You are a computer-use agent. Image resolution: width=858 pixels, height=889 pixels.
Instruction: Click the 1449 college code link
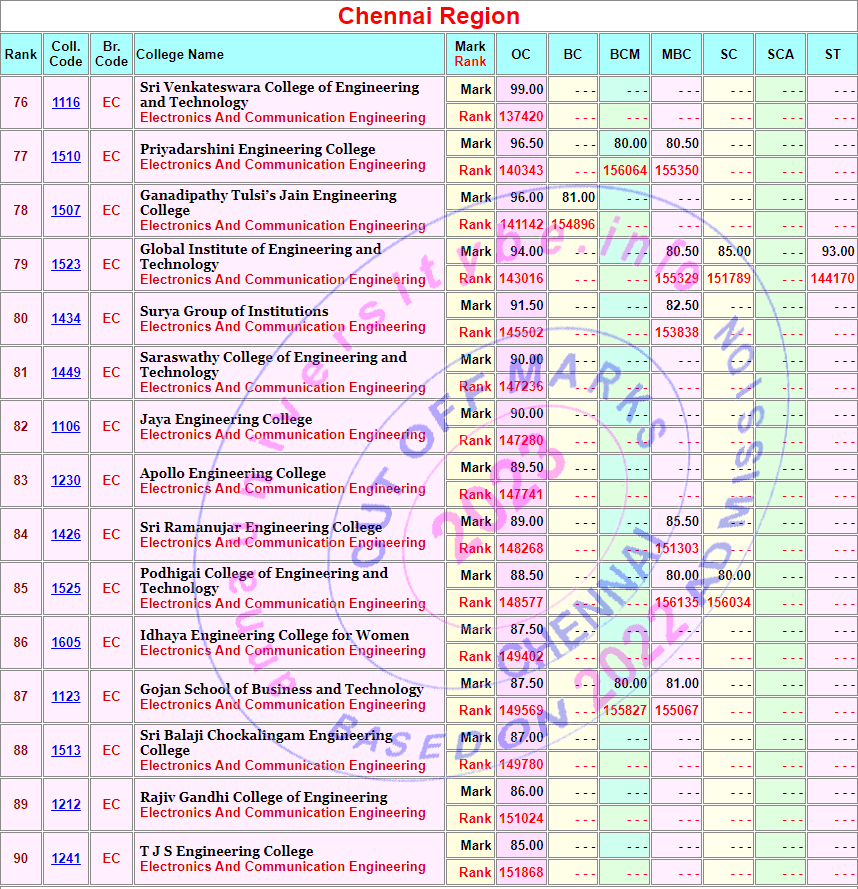[x=66, y=372]
